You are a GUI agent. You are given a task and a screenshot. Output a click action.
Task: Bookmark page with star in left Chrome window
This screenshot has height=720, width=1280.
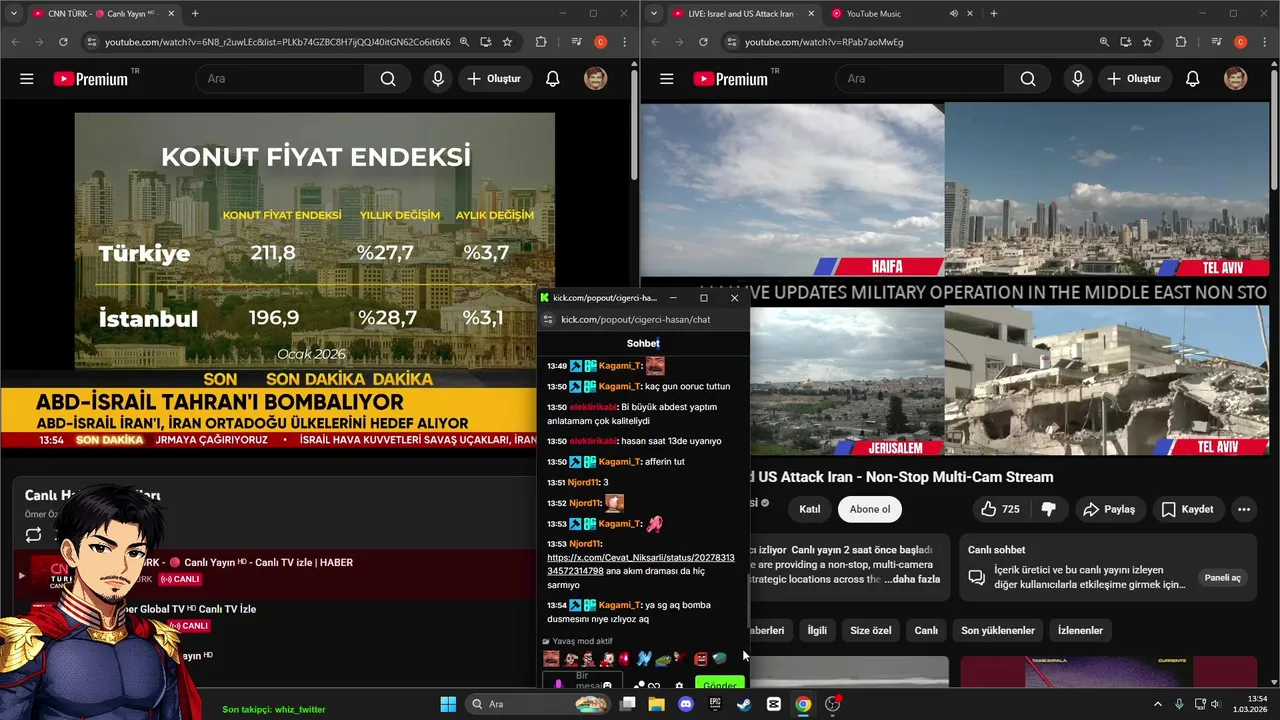pos(507,42)
